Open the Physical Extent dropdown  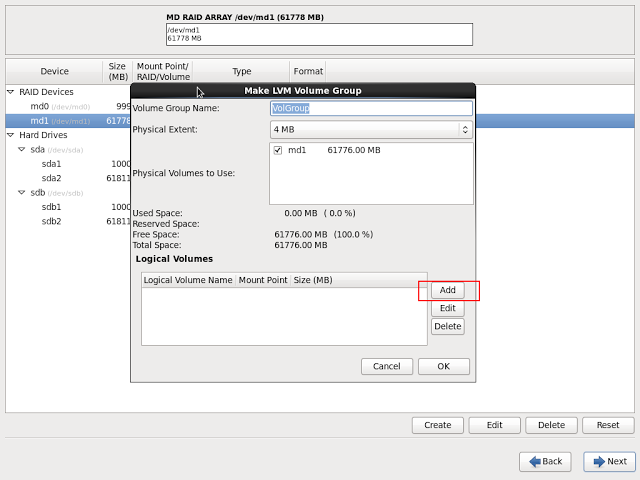pos(371,130)
